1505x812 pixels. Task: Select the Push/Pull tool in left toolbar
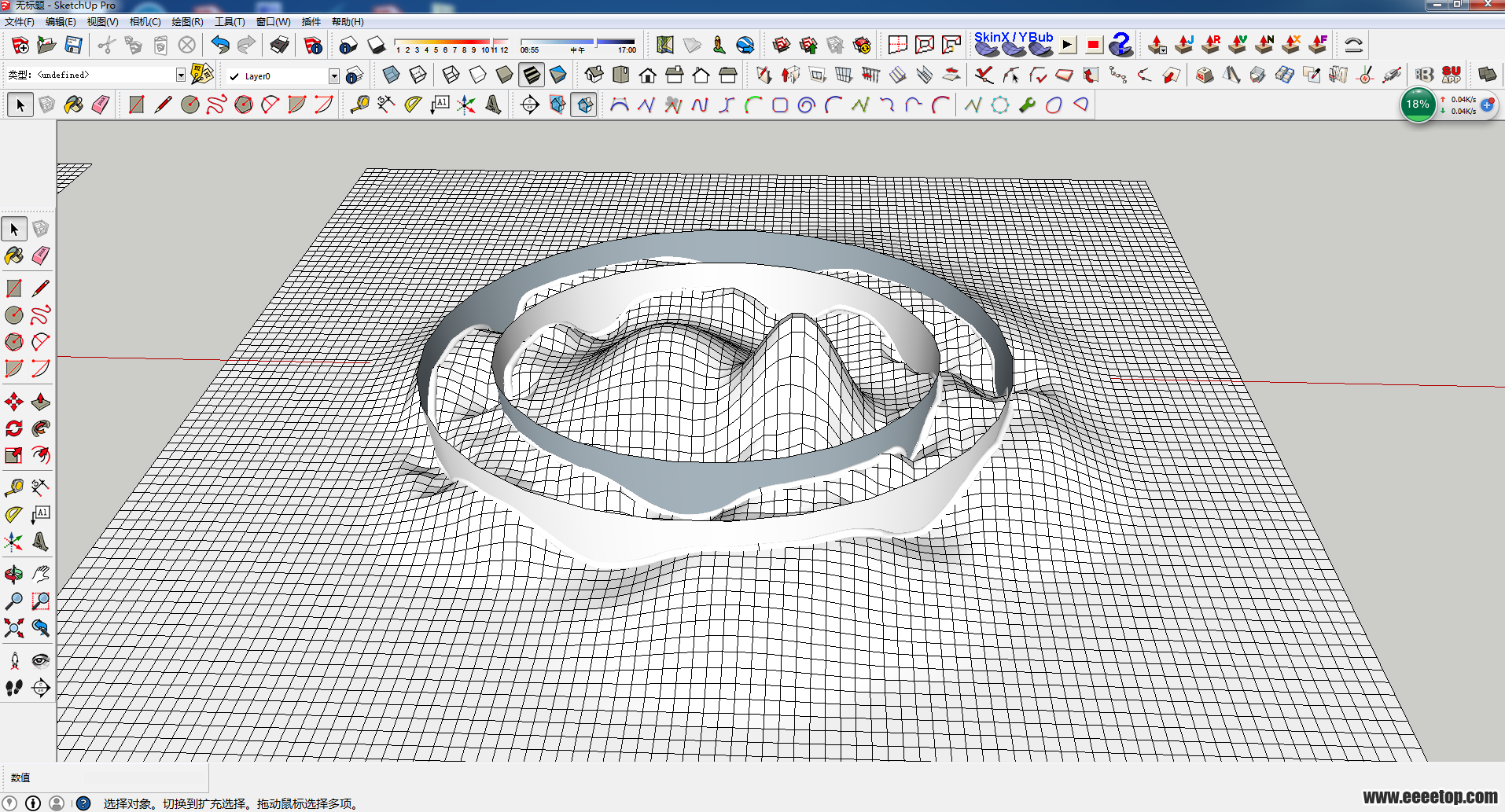41,402
